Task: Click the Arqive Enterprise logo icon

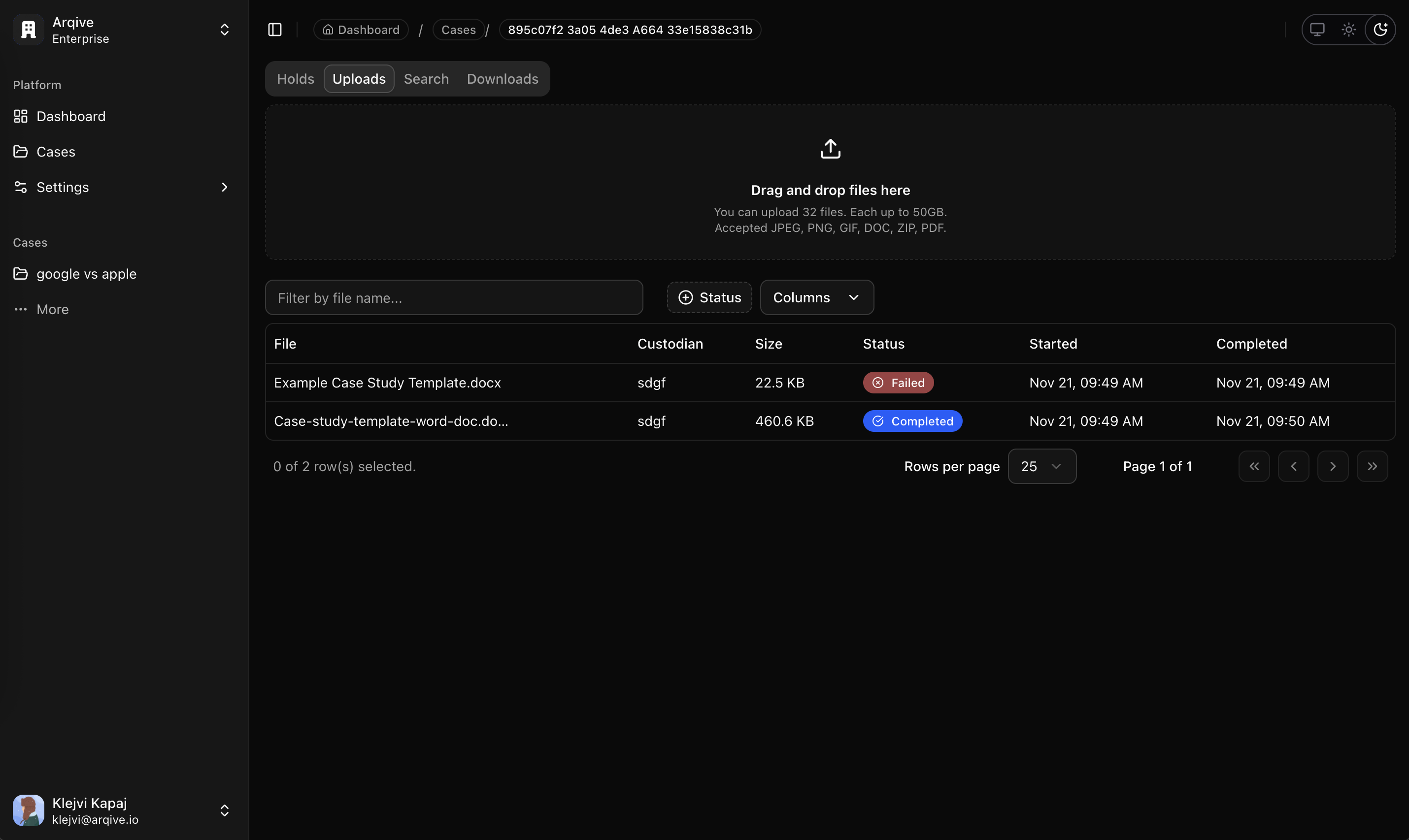Action: coord(28,29)
